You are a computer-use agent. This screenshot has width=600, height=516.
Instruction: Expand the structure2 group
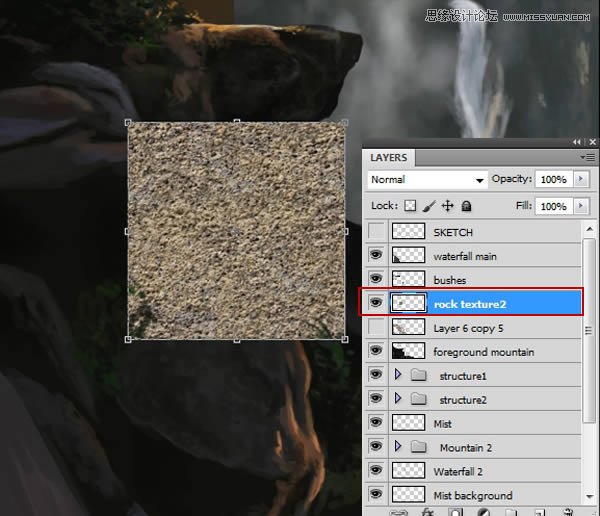398,398
